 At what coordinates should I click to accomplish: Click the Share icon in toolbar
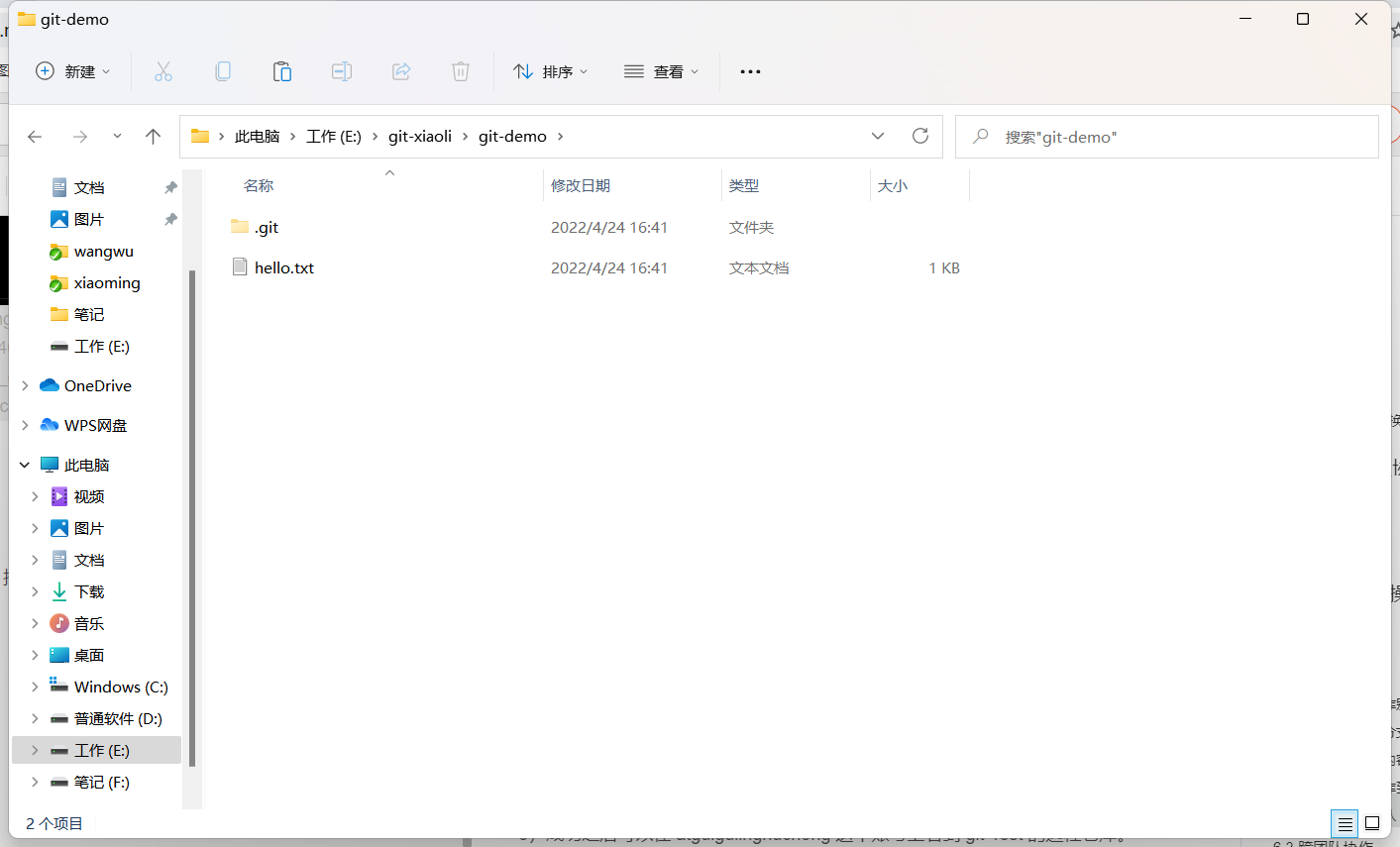(x=401, y=71)
